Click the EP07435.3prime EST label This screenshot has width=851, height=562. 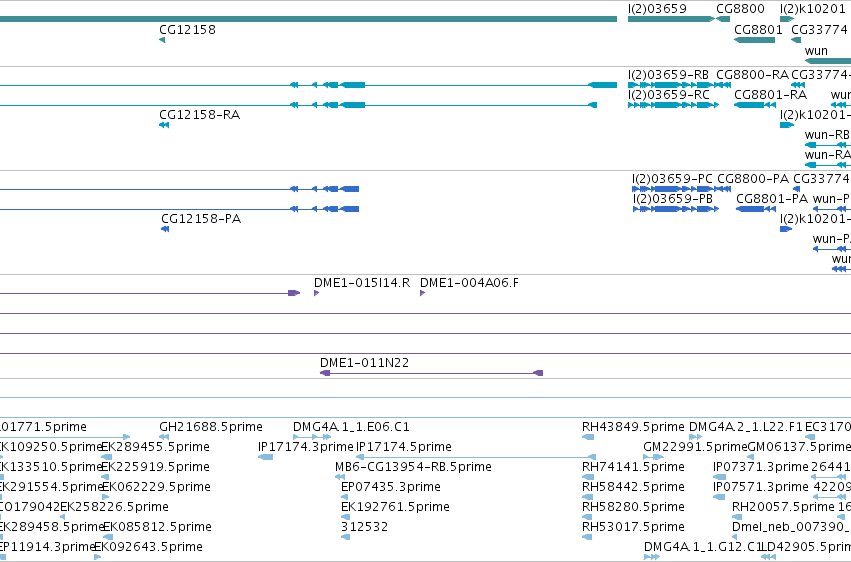(391, 487)
